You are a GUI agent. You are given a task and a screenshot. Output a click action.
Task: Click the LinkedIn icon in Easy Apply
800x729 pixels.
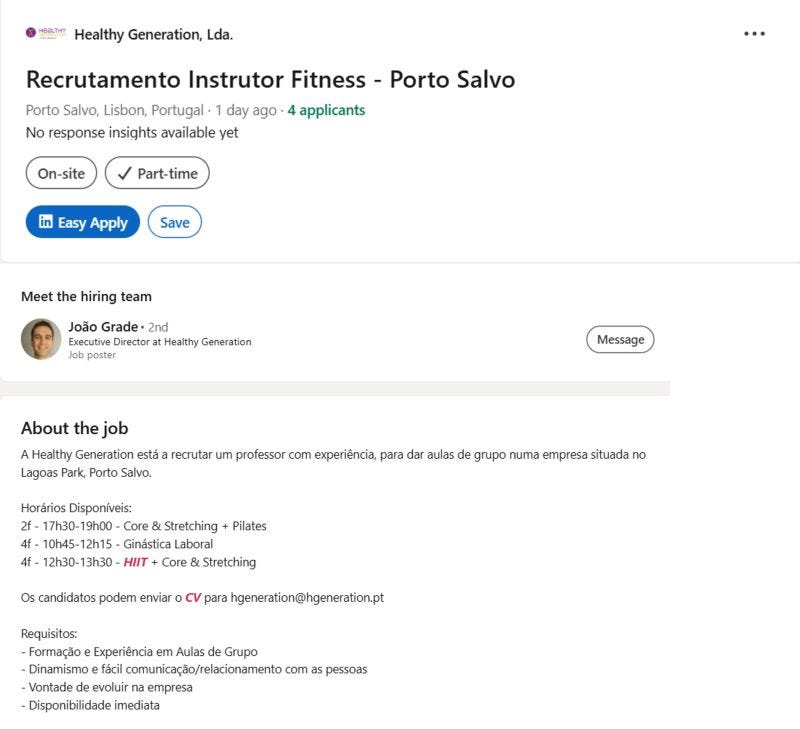point(45,221)
